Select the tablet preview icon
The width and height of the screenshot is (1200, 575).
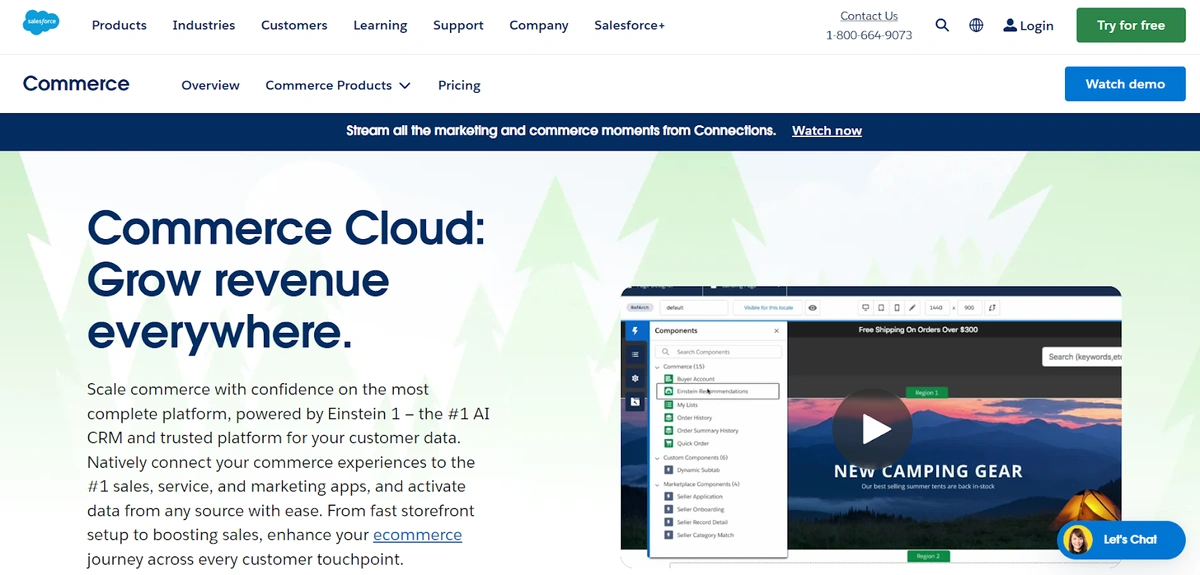[x=882, y=308]
